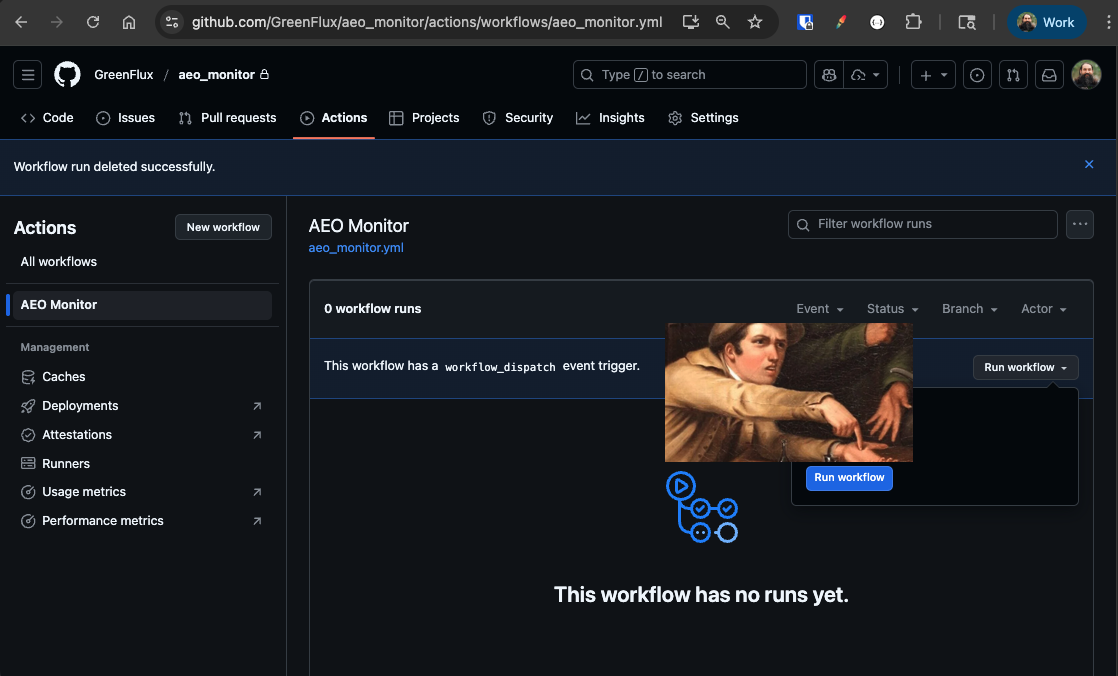Screen dimensions: 1118x676
Task: Open the create new menu with plus icon
Action: click(x=932, y=74)
